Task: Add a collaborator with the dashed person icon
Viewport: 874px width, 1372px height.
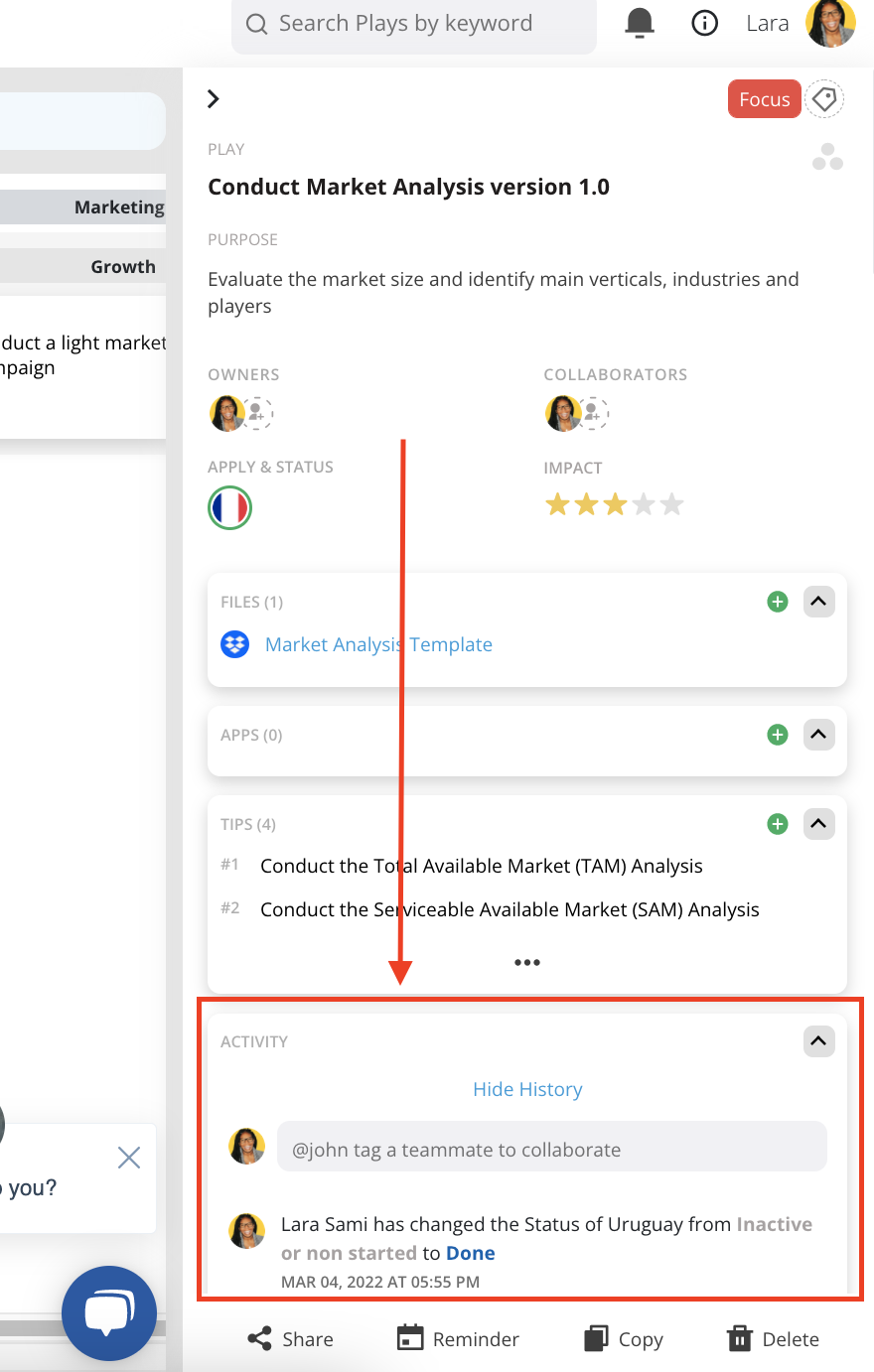Action: coord(593,413)
